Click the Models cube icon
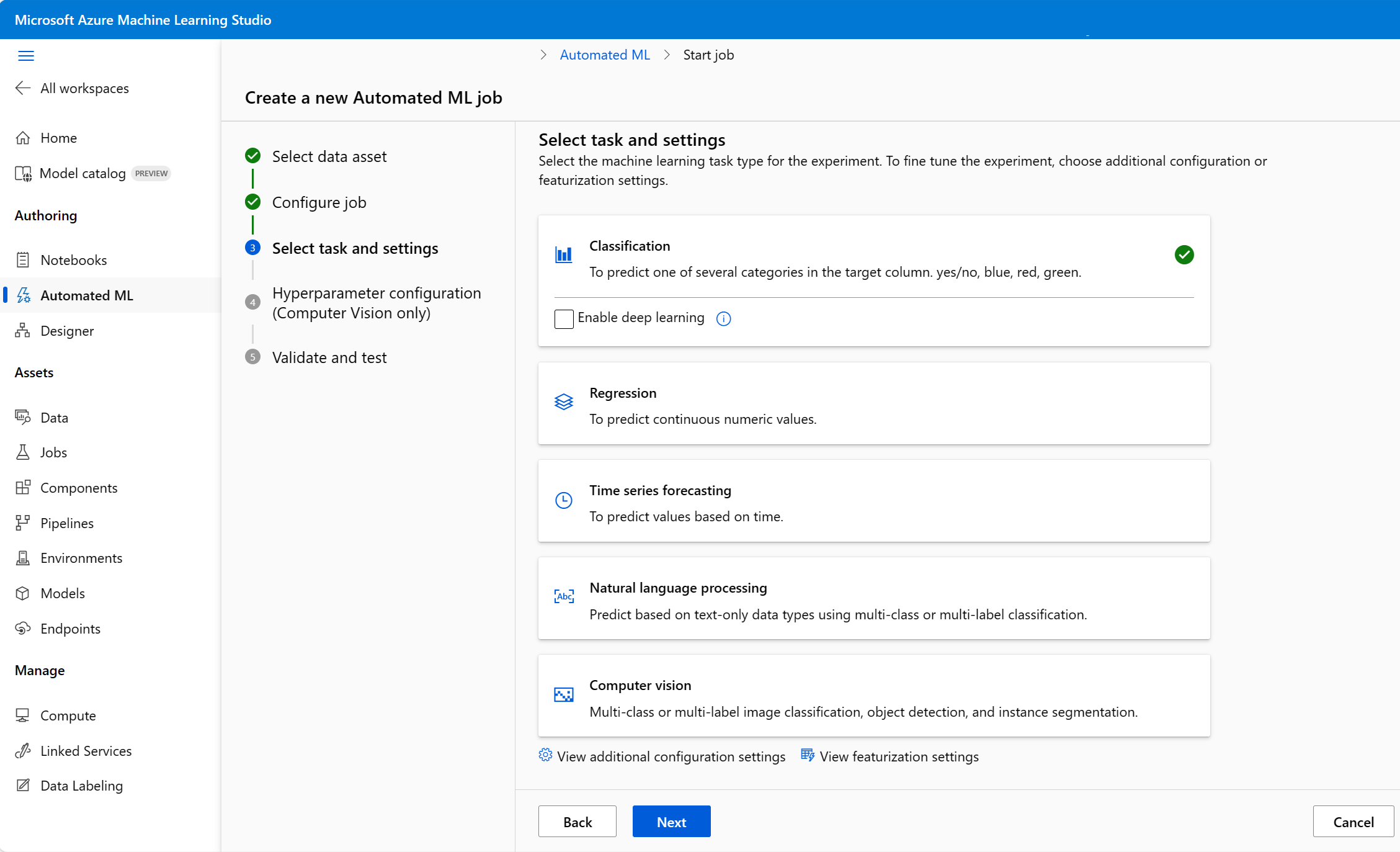 click(23, 593)
